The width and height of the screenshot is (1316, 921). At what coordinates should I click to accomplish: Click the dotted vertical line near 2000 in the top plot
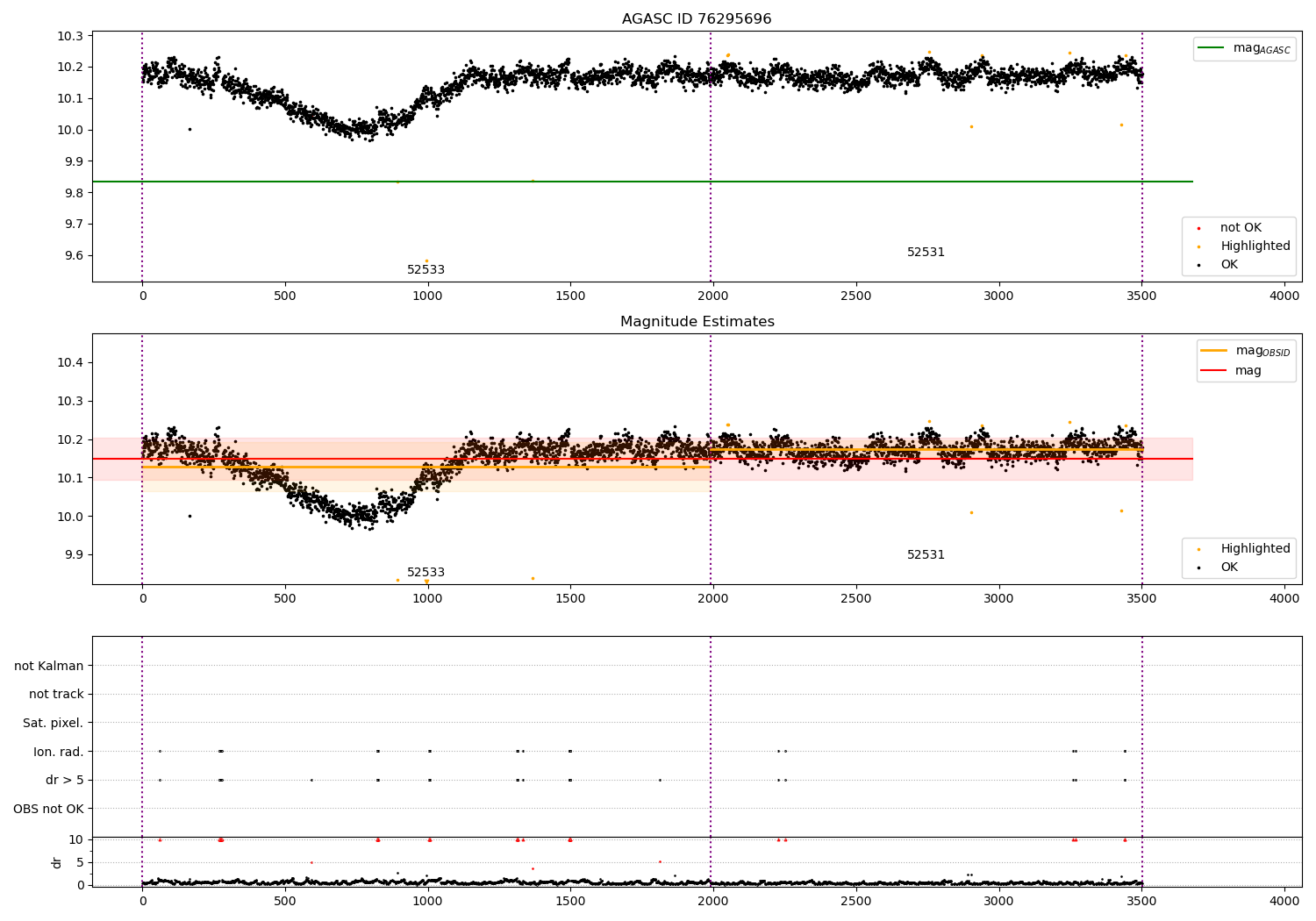click(x=711, y=156)
